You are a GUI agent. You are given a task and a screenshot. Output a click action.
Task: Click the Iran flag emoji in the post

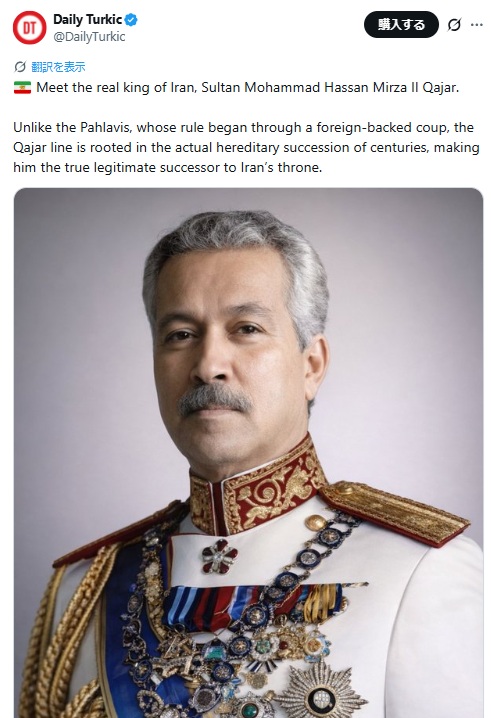coord(22,87)
